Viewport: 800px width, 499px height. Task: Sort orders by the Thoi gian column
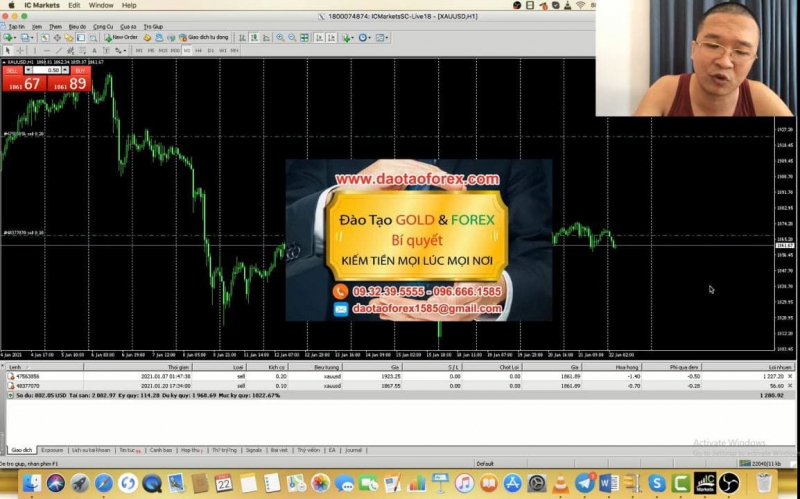tap(138, 367)
